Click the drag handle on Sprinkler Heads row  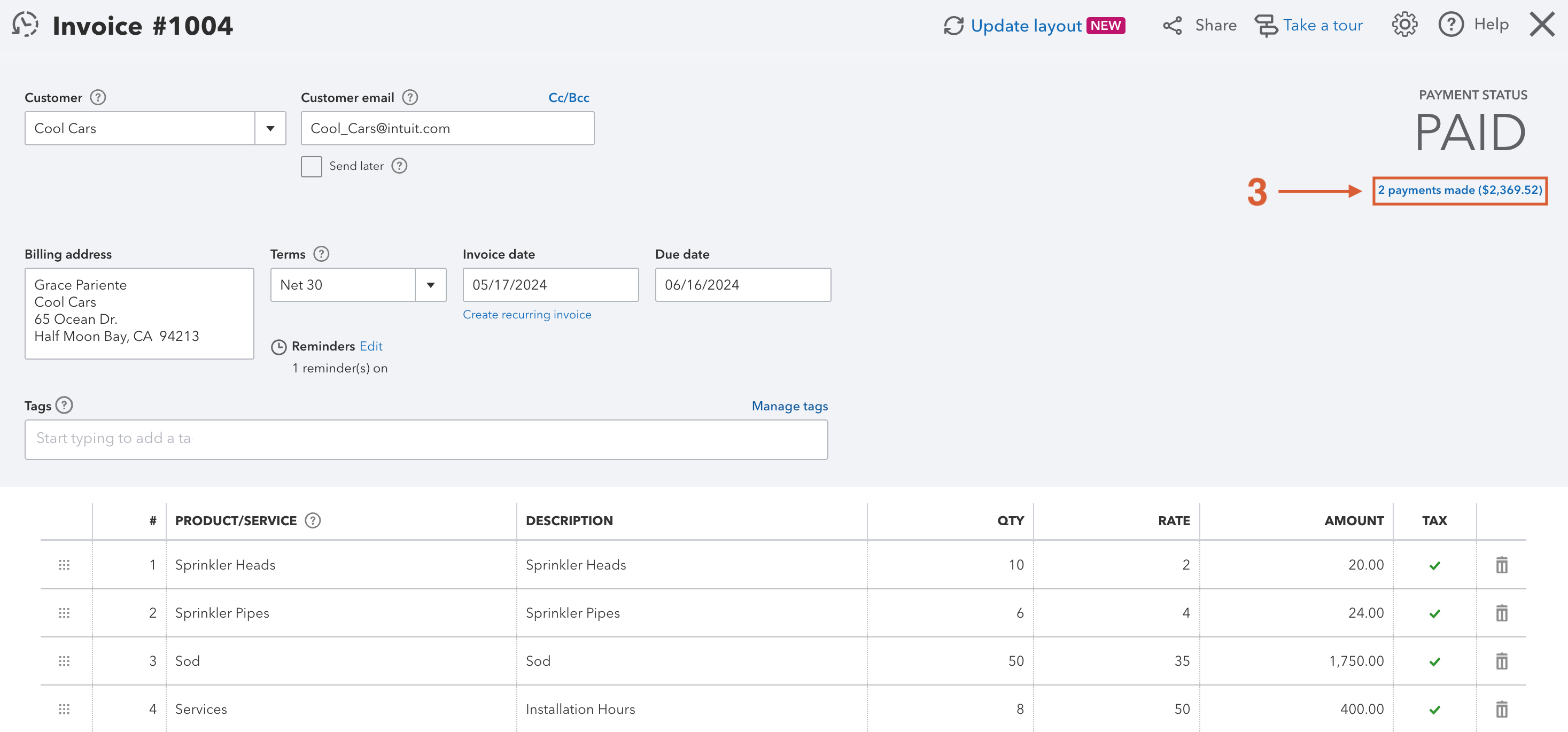(64, 565)
